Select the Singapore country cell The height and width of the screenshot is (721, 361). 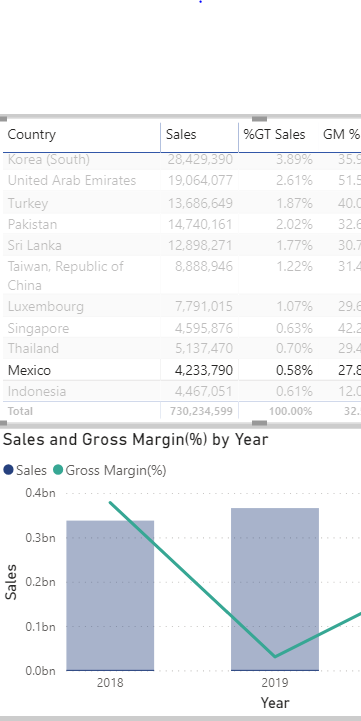pyautogui.click(x=38, y=328)
